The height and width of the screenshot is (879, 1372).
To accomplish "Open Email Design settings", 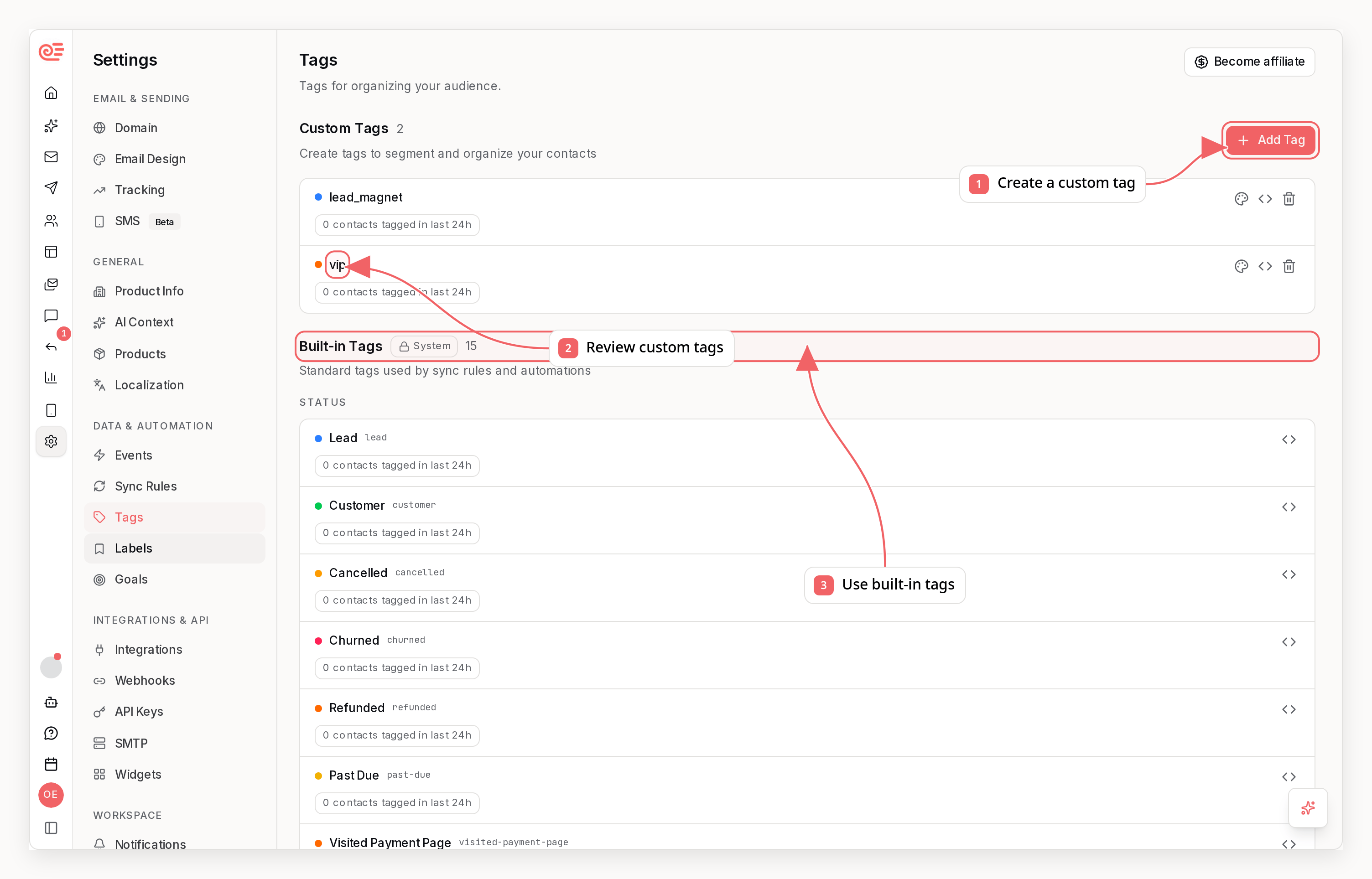I will click(174, 159).
